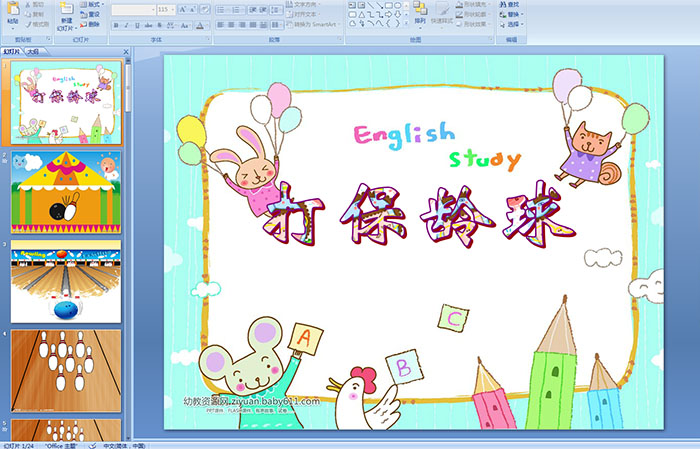
Task: Open Shape Fill (形状填充) options
Action: click(472, 4)
